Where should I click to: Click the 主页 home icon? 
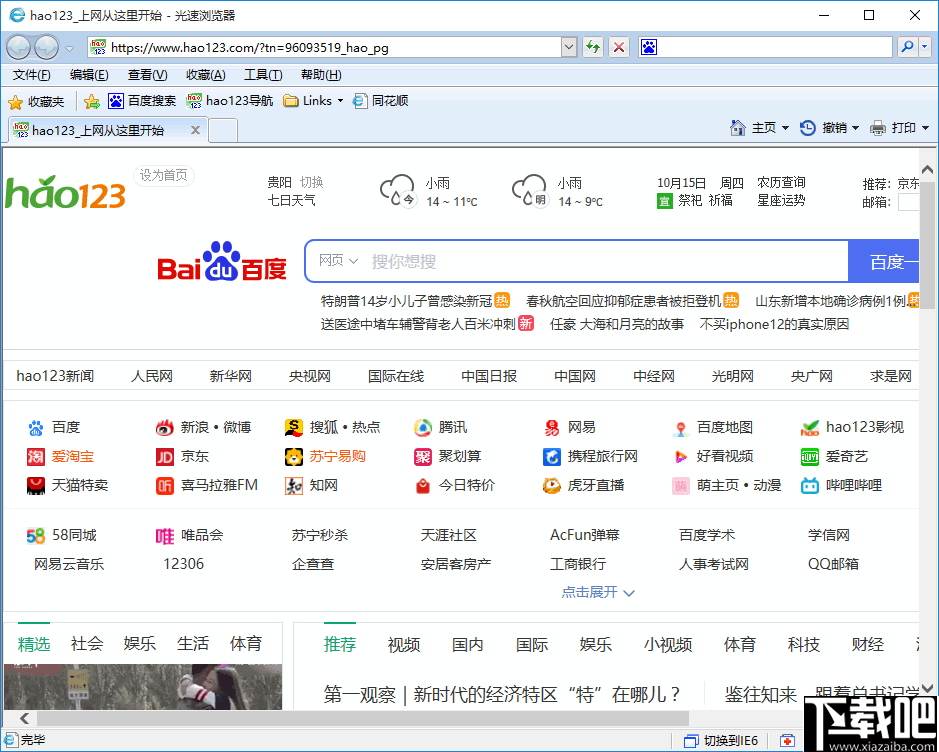(738, 128)
